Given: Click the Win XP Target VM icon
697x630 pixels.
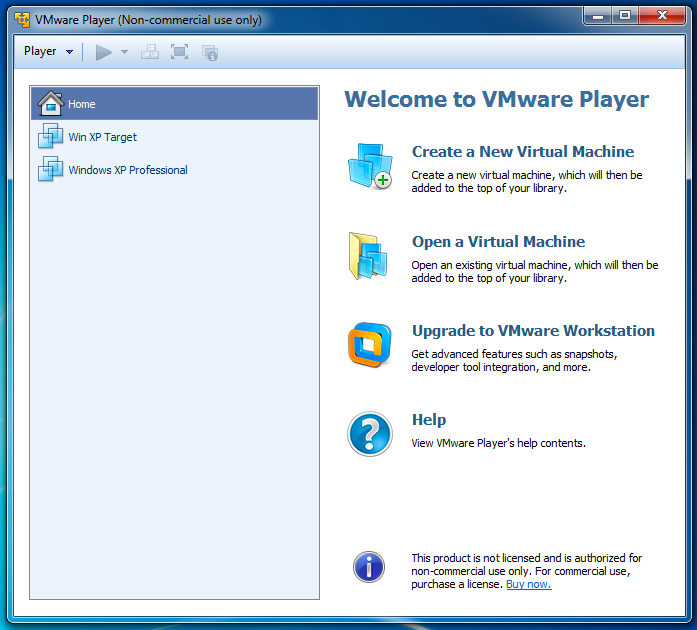Looking at the screenshot, I should [50, 137].
